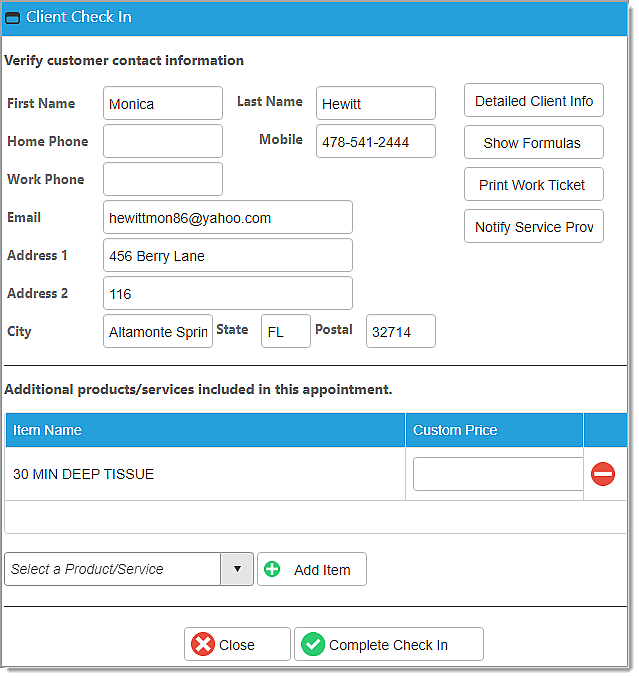Click the Home Phone label
The height and width of the screenshot is (678, 639).
point(48,141)
